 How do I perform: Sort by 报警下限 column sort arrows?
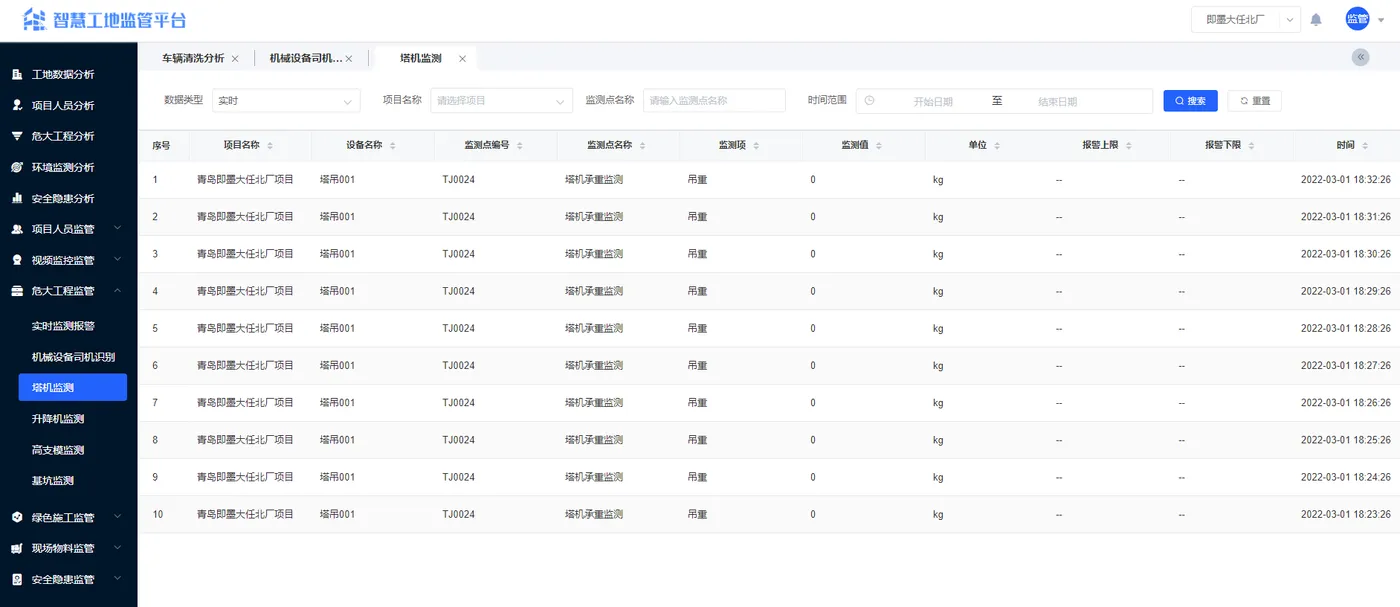pyautogui.click(x=1251, y=146)
